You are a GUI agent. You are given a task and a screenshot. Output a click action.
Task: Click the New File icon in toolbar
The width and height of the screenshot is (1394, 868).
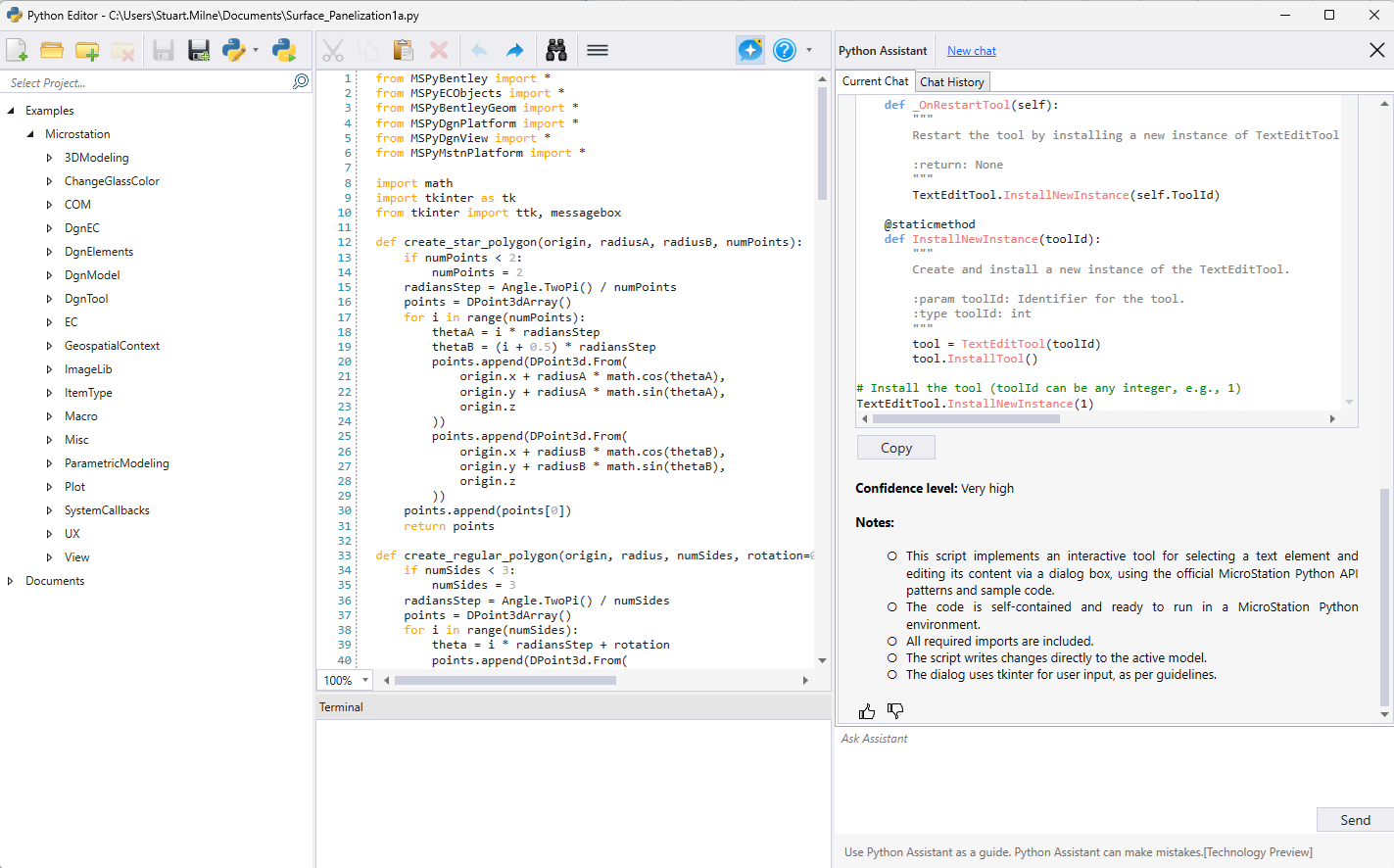(17, 51)
